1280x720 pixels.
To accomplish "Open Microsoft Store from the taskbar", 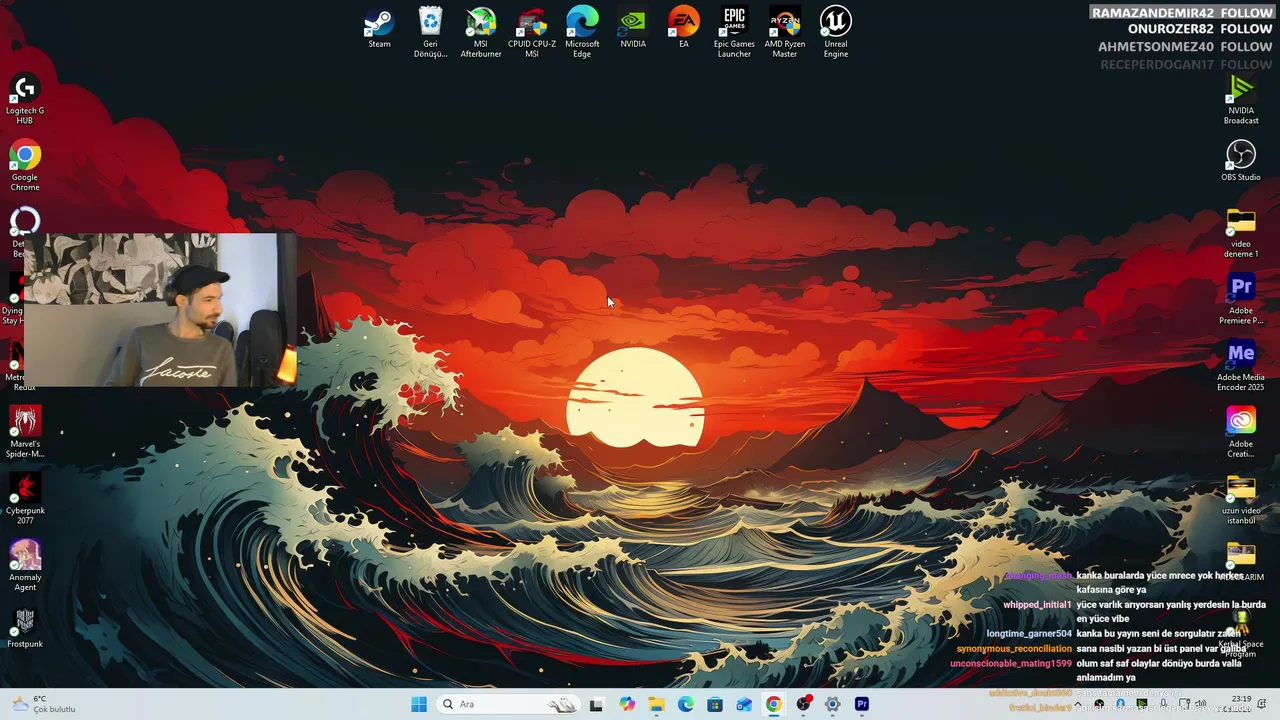I will (x=715, y=704).
